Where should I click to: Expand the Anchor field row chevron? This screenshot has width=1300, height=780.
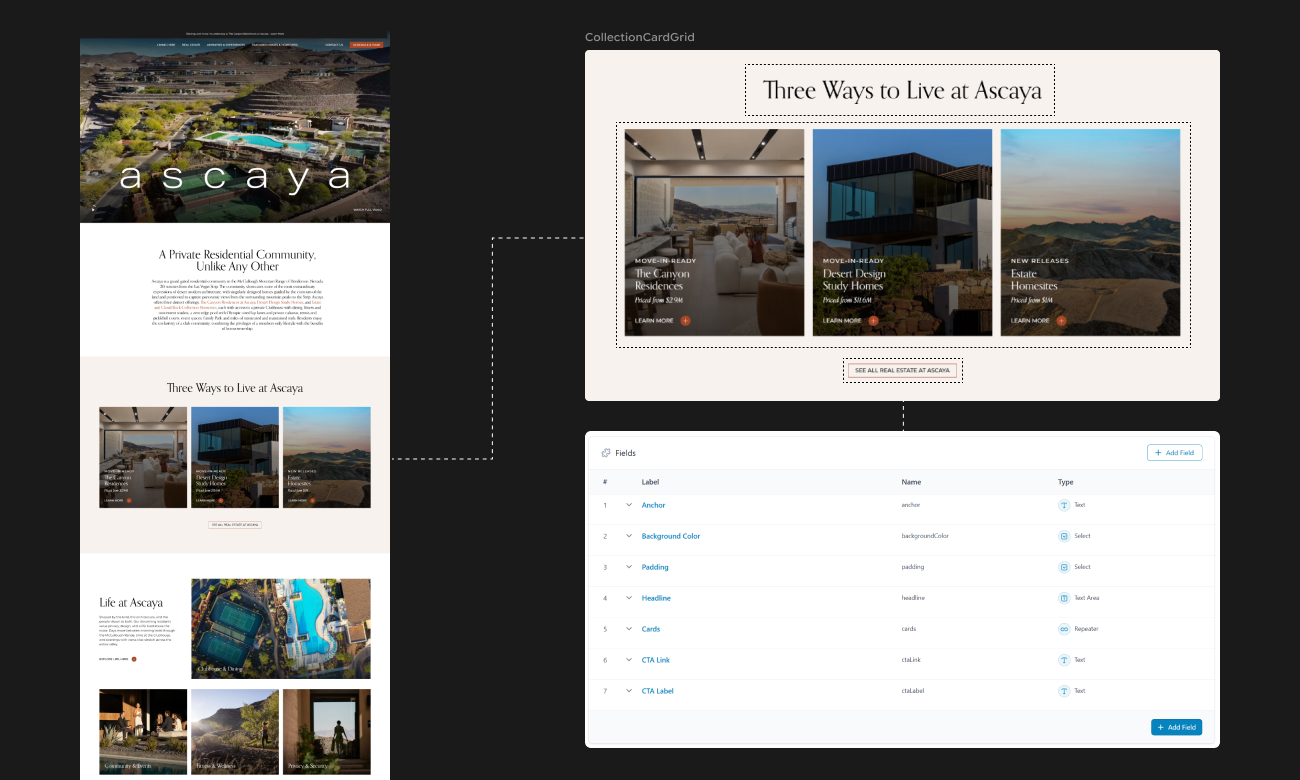pyautogui.click(x=629, y=505)
